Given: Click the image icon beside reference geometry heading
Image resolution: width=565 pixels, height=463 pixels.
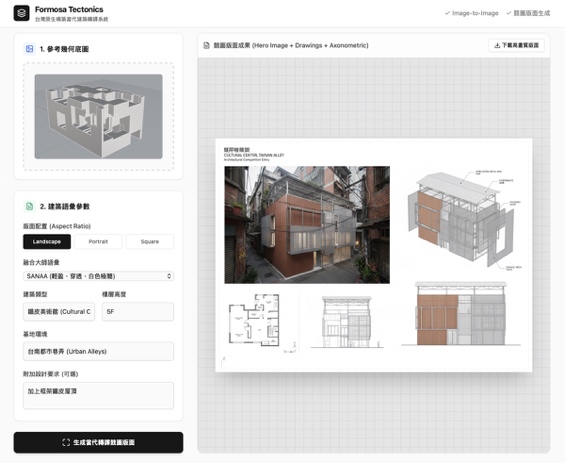Looking at the screenshot, I should coord(30,49).
